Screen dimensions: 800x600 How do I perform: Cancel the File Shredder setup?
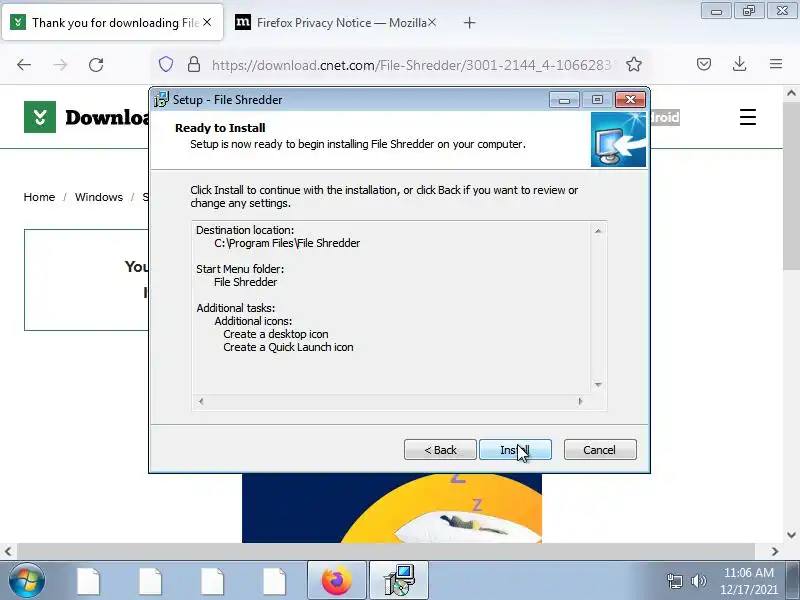(x=600, y=449)
